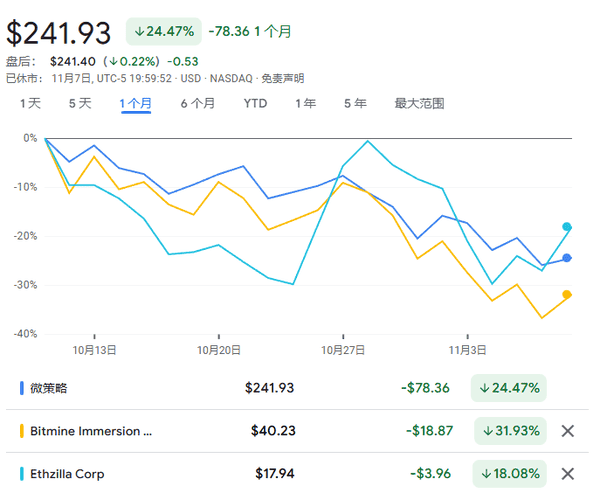Show the 最大范围 chart range
Screen dimensions: 600x493
pyautogui.click(x=419, y=103)
